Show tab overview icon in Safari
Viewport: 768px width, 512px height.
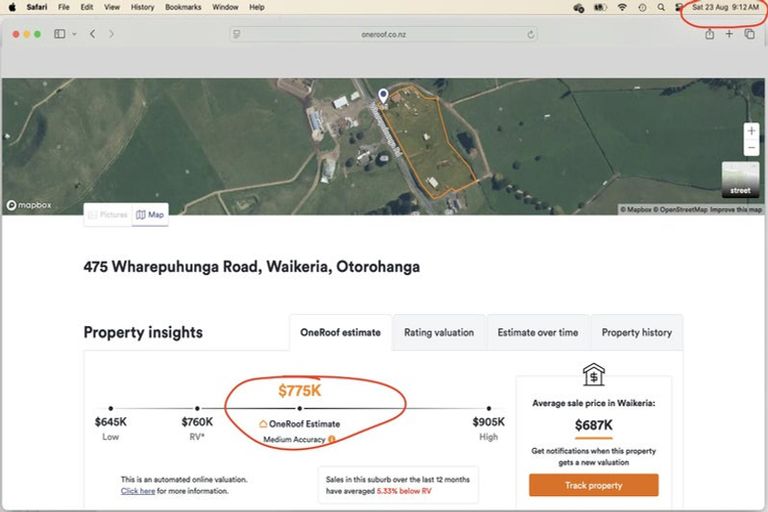(x=749, y=34)
